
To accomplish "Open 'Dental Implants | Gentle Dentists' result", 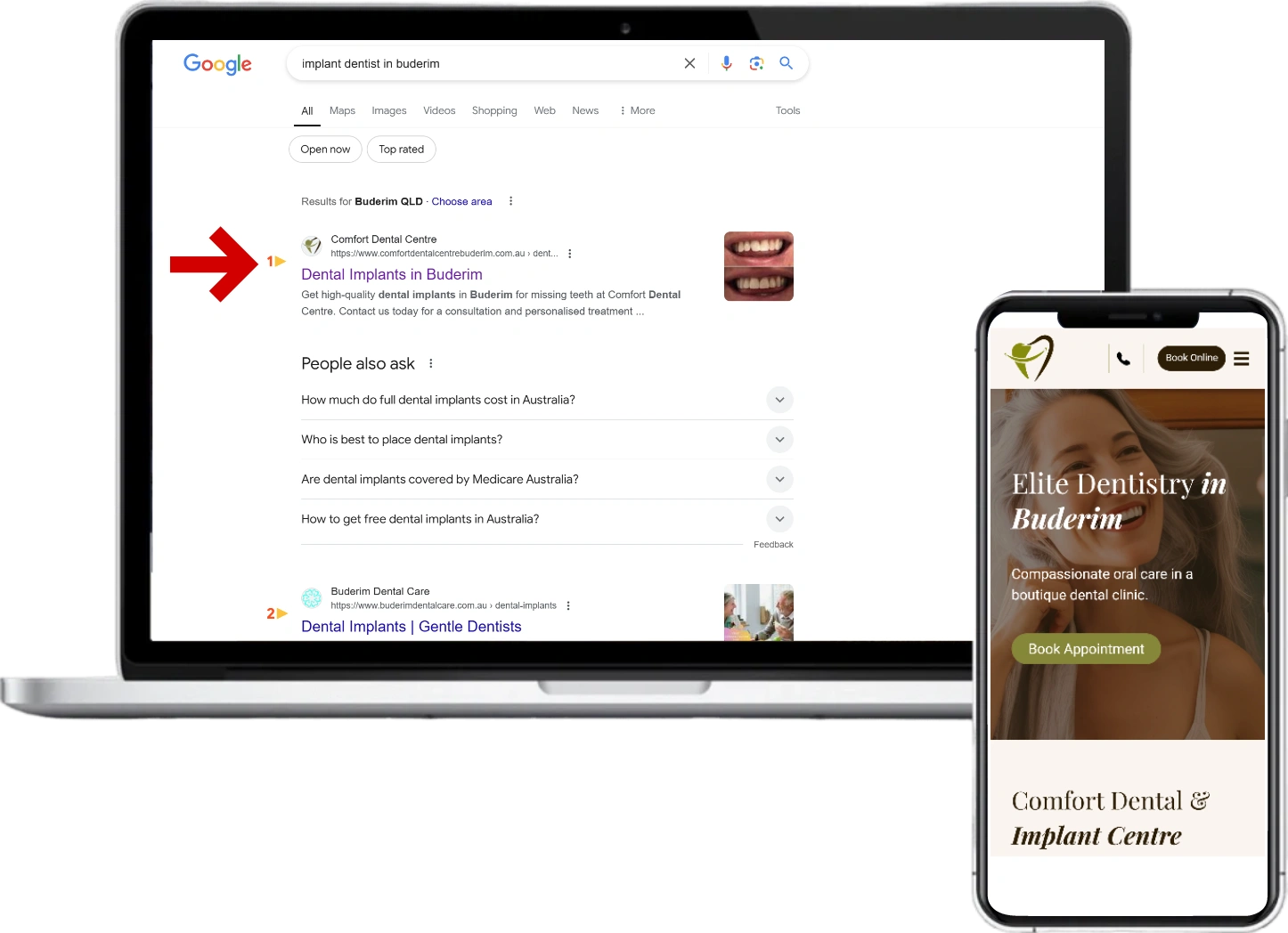I will point(412,627).
